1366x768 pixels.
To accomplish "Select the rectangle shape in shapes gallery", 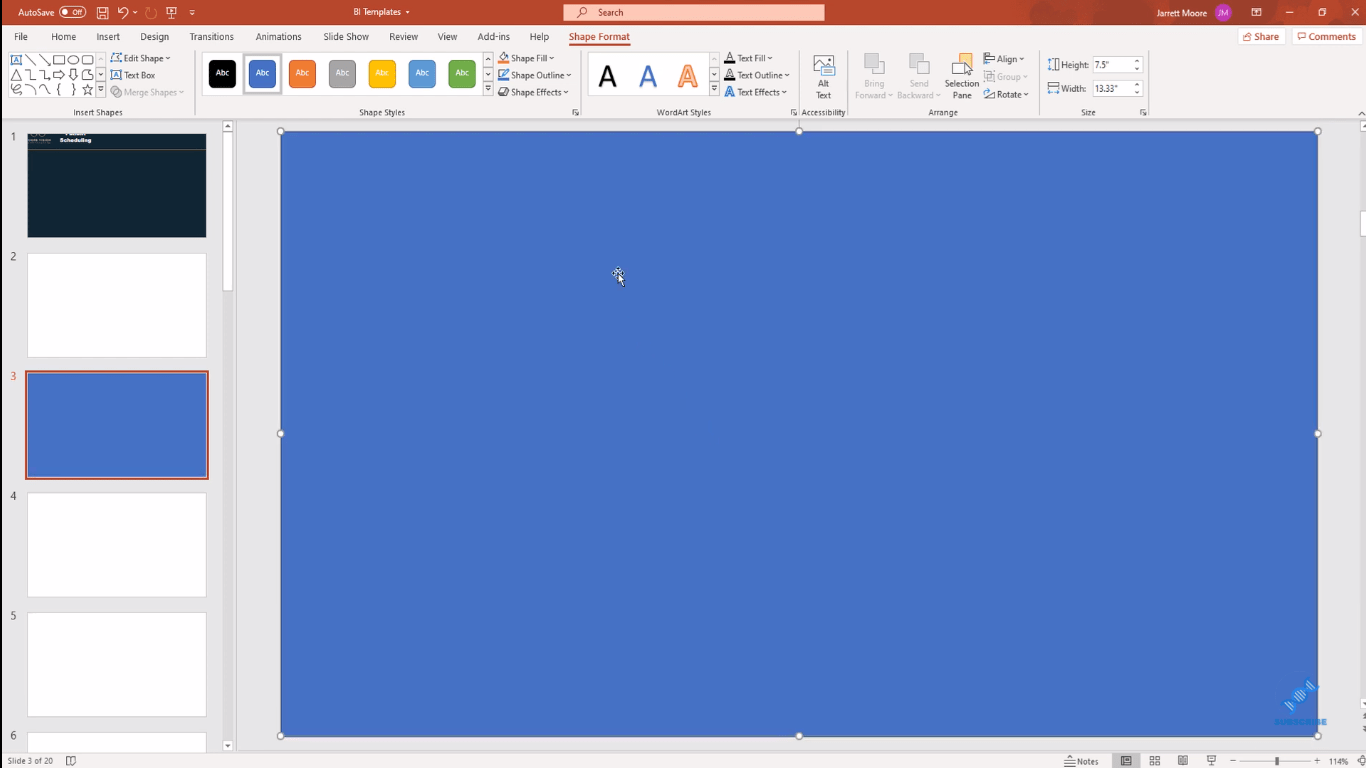I will point(59,60).
